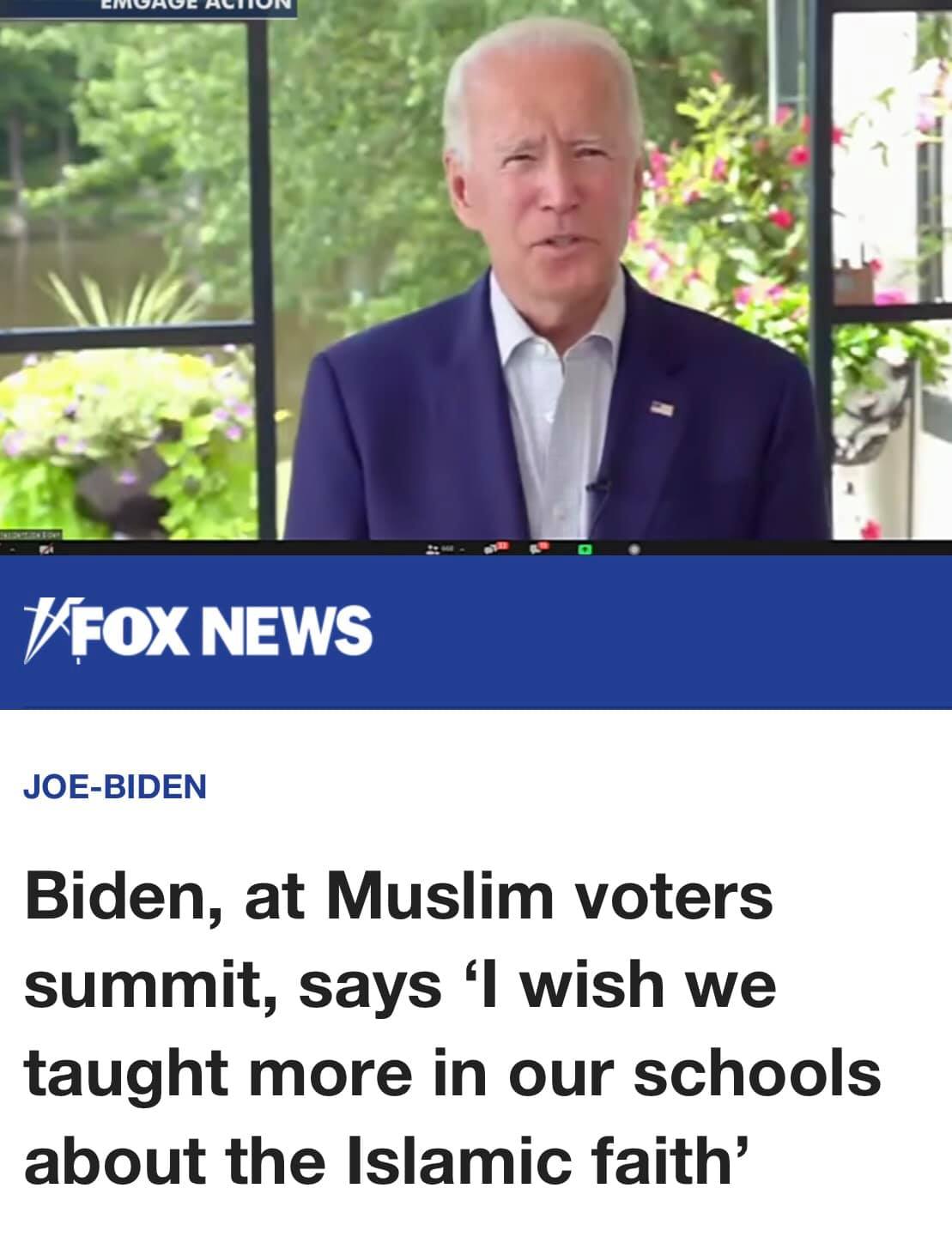
Task: Click the crossed-out camera icon in Zoom bar
Action: (46, 549)
